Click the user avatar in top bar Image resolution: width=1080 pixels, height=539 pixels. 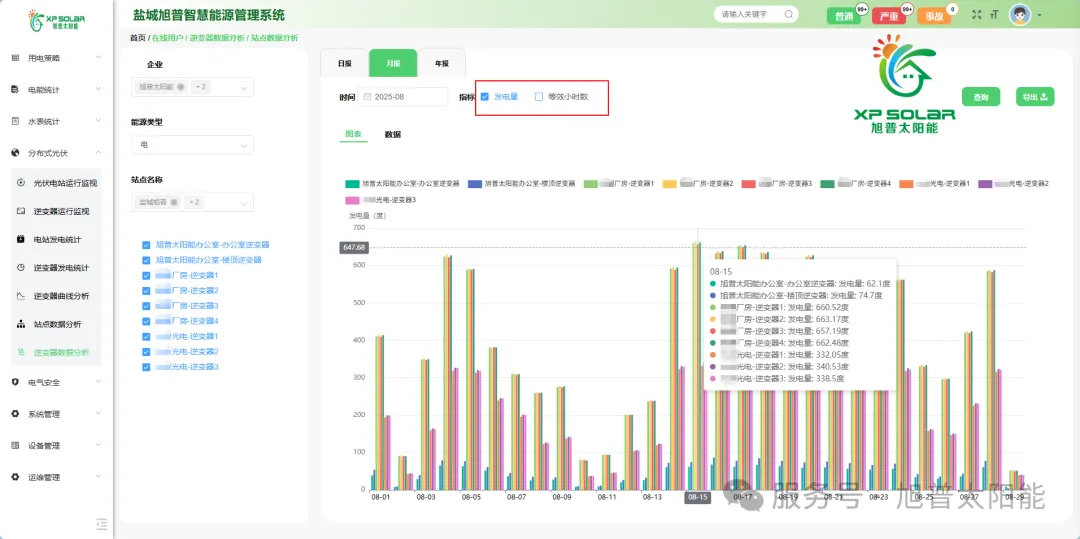click(x=1020, y=15)
